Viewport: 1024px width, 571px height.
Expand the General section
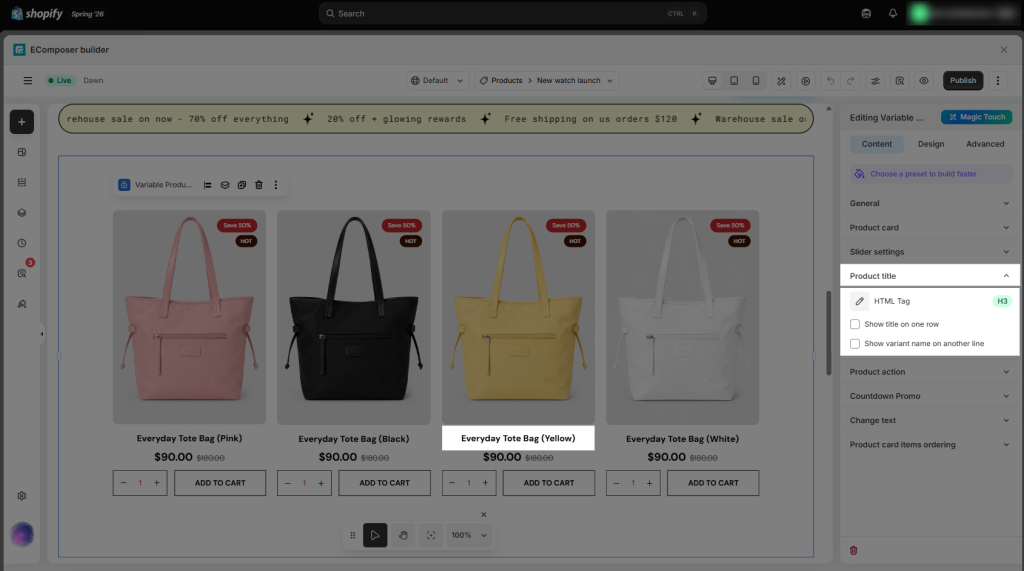[929, 203]
